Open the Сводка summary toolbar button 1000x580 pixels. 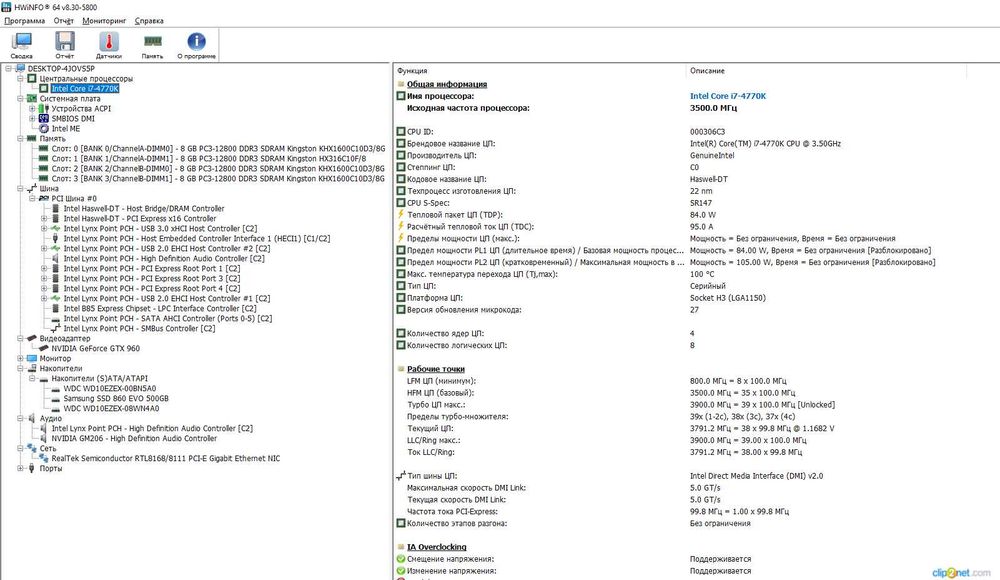[22, 46]
